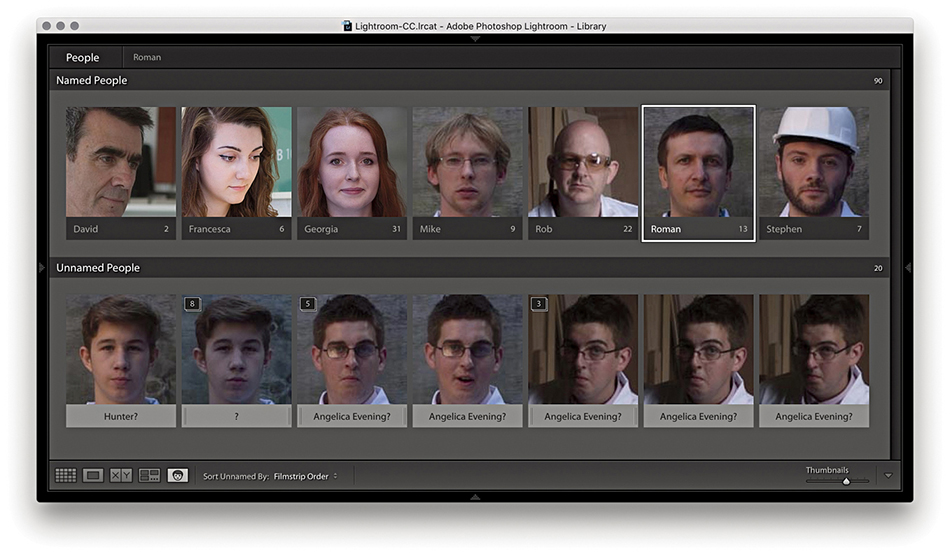The image size is (950, 554).
Task: Expand the stack with badge 8
Action: (193, 304)
